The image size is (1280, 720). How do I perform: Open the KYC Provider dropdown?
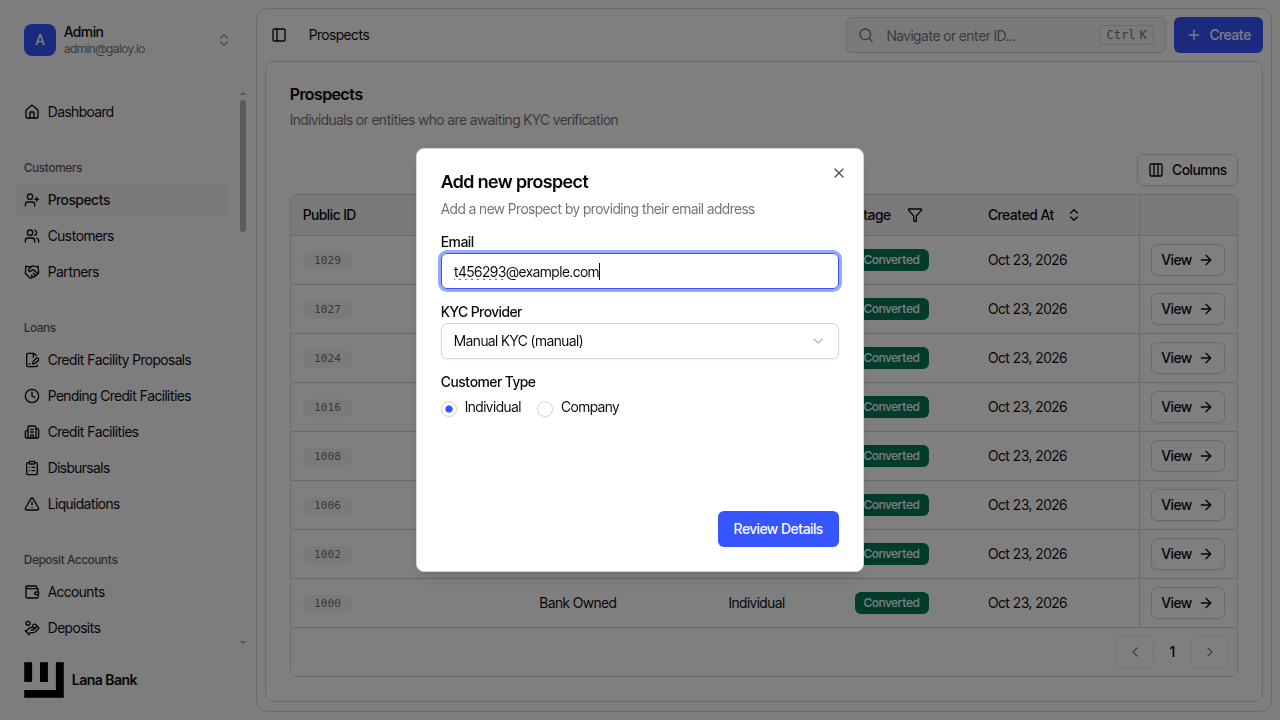pyautogui.click(x=640, y=341)
